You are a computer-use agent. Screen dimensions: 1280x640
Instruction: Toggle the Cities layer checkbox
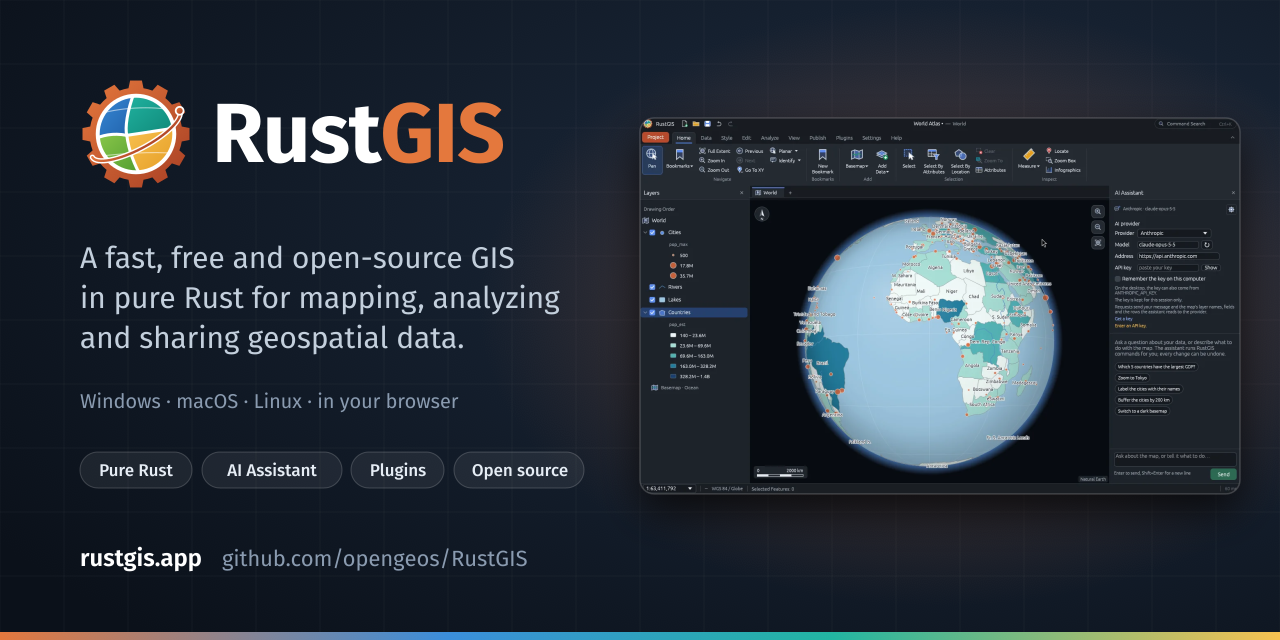point(652,232)
